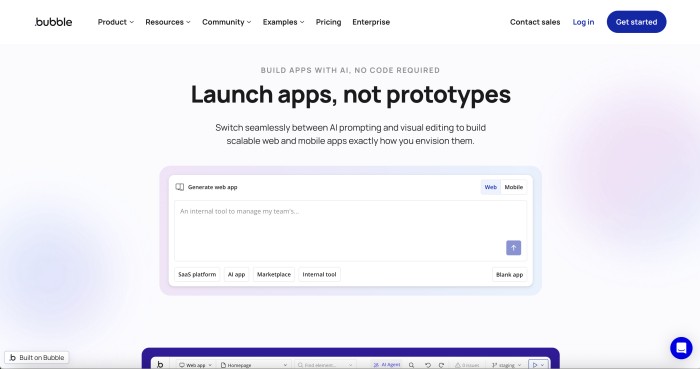Image resolution: width=700 pixels, height=369 pixels.
Task: Pick the Internal tool suggestion chip
Action: coord(319,274)
